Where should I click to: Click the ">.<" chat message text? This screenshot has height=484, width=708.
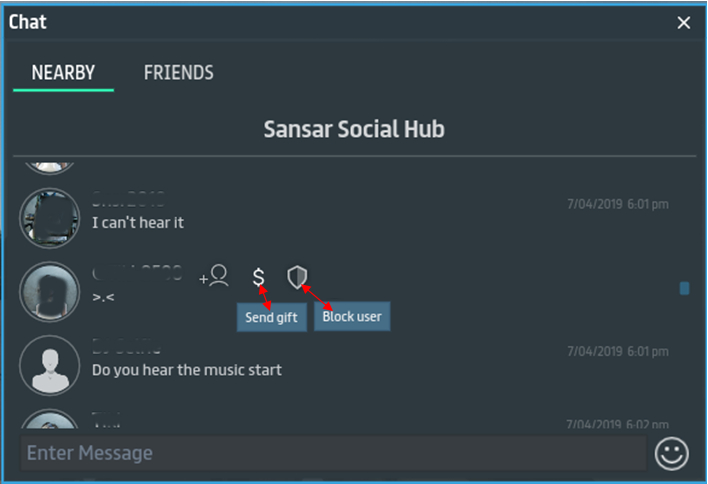point(105,297)
